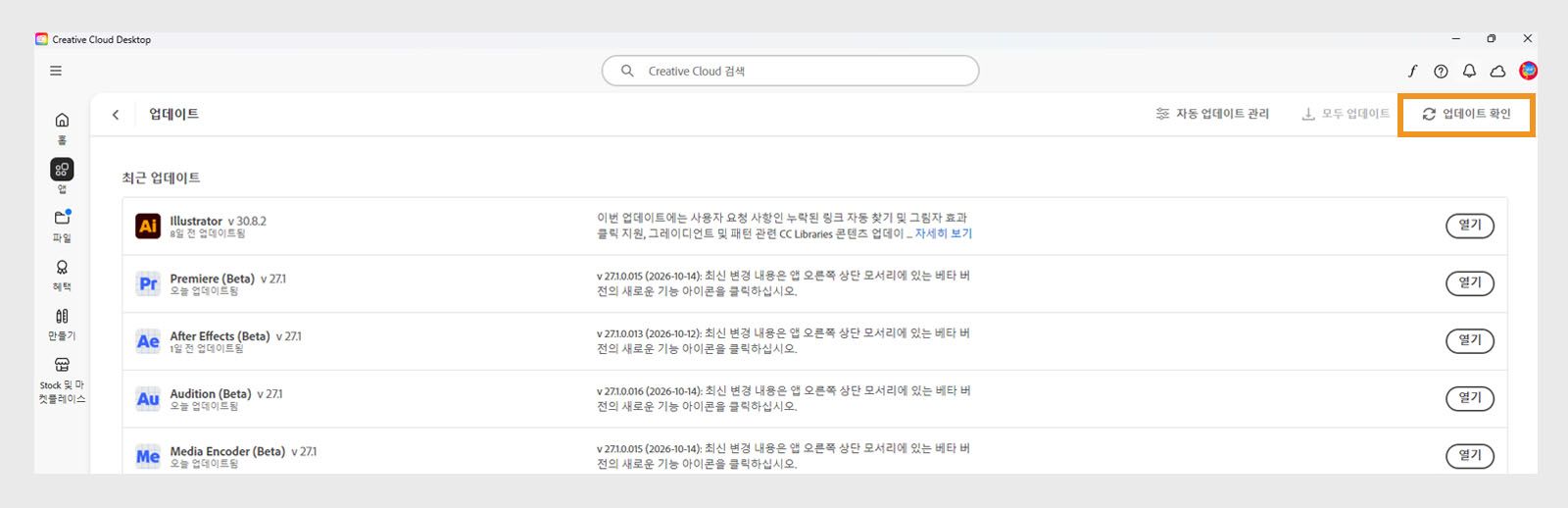Click the search magnifier icon
This screenshot has width=1568, height=508.
[x=627, y=71]
